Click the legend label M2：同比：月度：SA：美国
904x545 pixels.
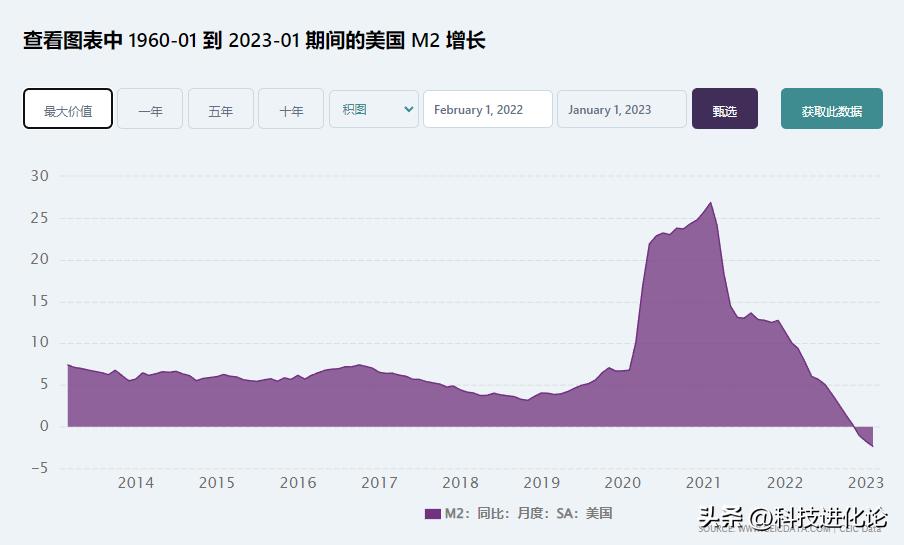pyautogui.click(x=528, y=513)
